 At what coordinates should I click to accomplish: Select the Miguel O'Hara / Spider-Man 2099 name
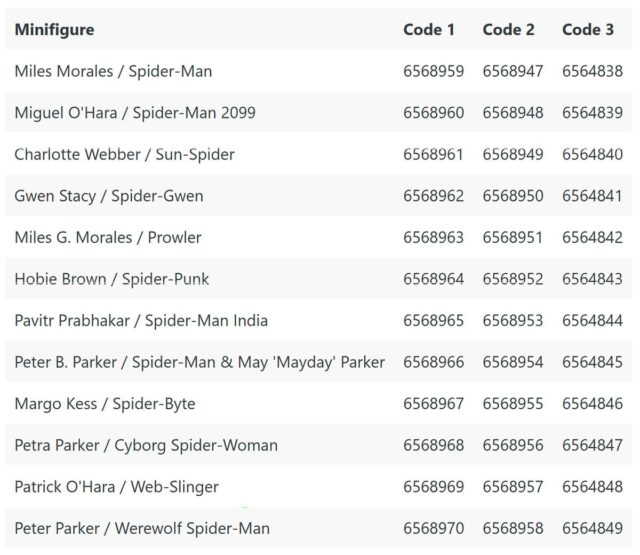(x=135, y=113)
